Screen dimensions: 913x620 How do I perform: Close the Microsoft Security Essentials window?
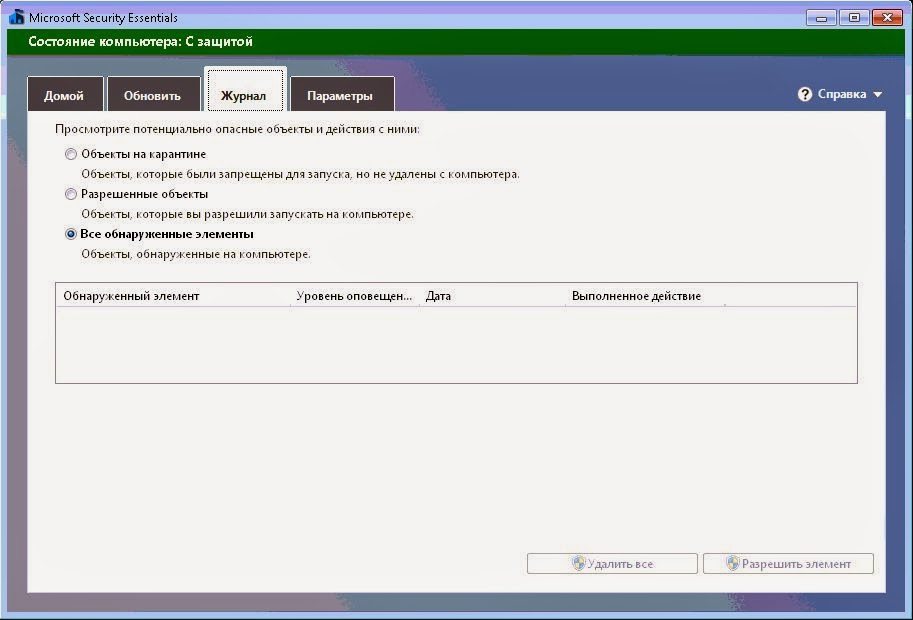tap(887, 17)
